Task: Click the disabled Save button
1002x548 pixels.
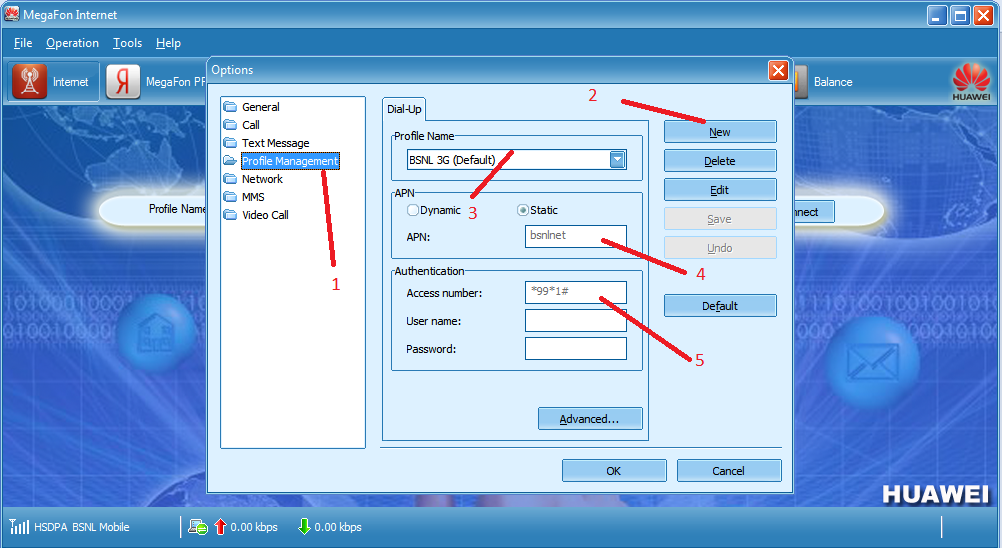Action: tap(720, 218)
